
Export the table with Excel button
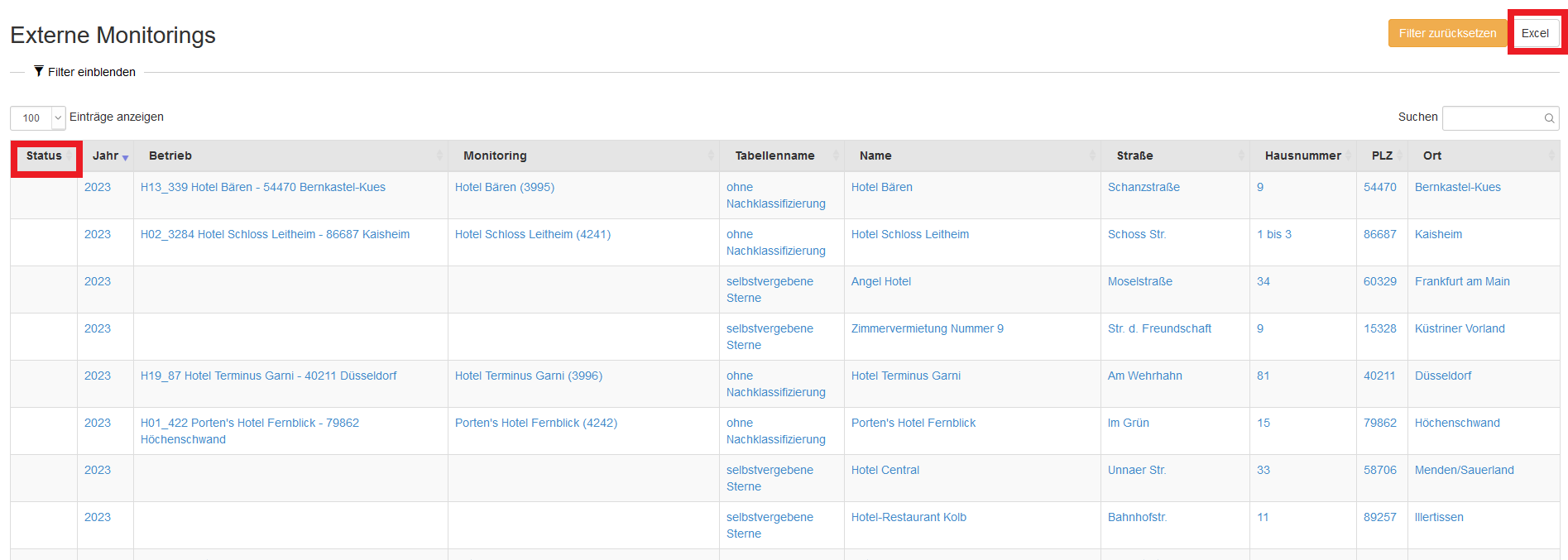coord(1535,33)
